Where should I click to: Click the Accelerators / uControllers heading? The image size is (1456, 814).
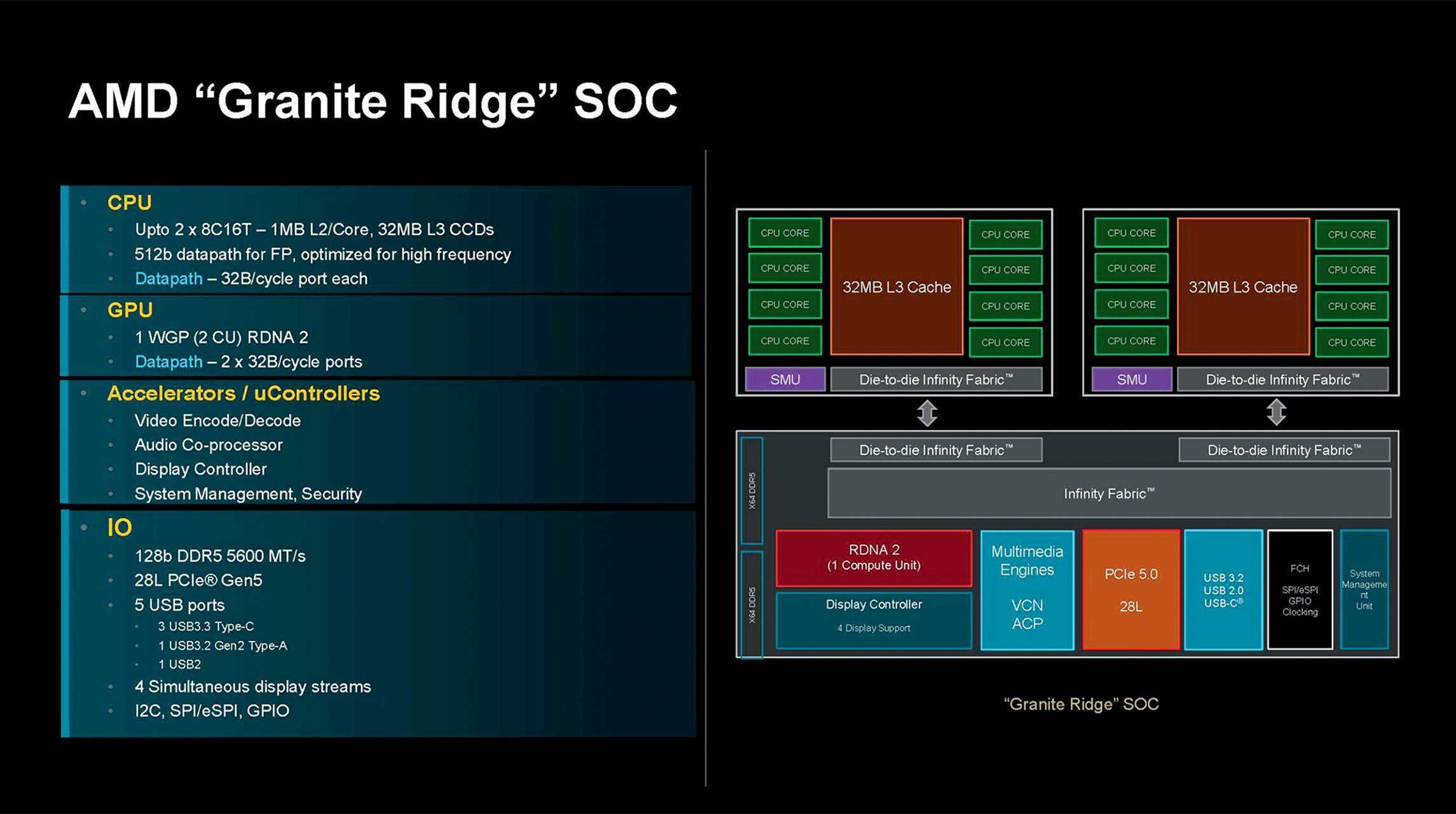click(x=244, y=394)
